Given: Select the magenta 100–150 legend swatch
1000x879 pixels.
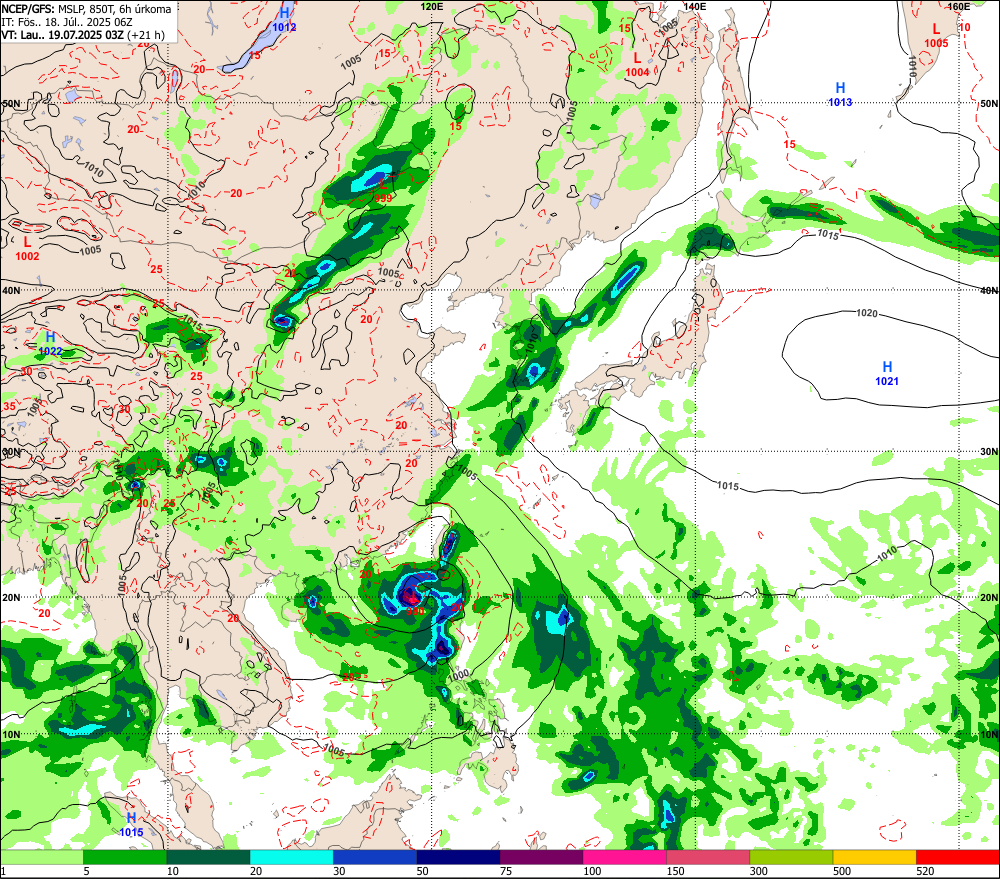Looking at the screenshot, I should (x=624, y=857).
